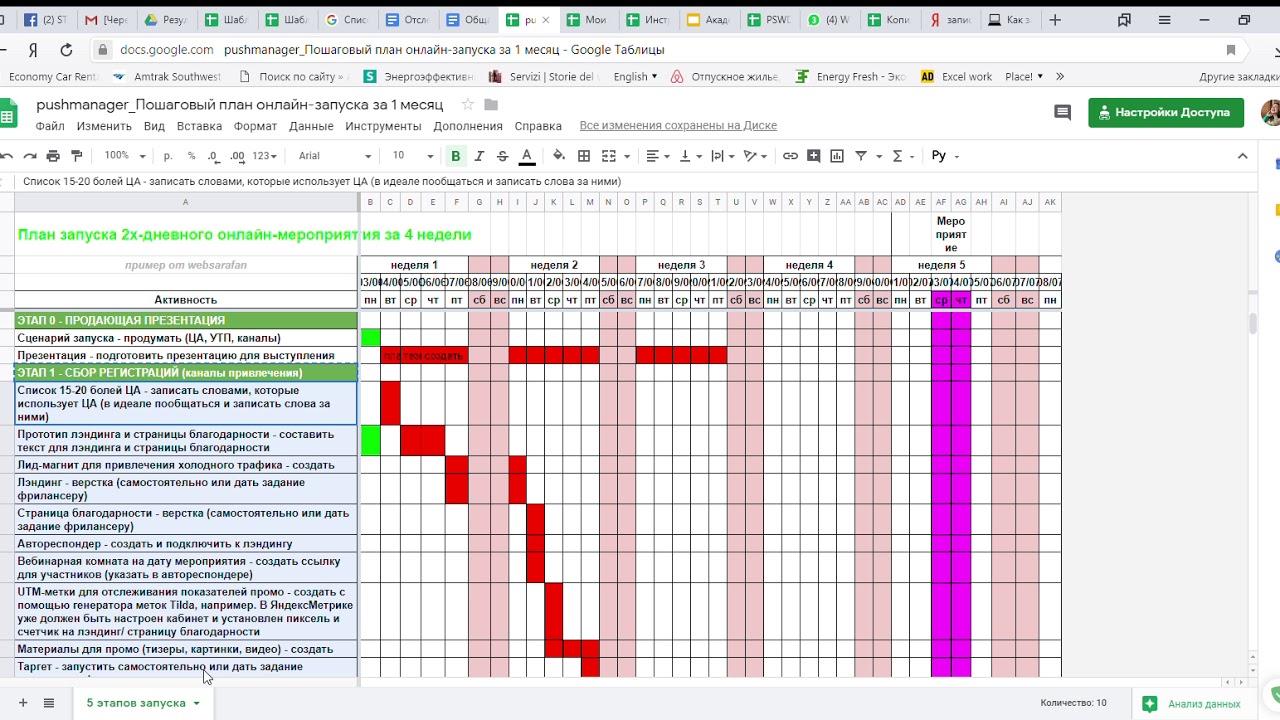1280x720 pixels.
Task: Open the all sheets list icon
Action: 48,703
